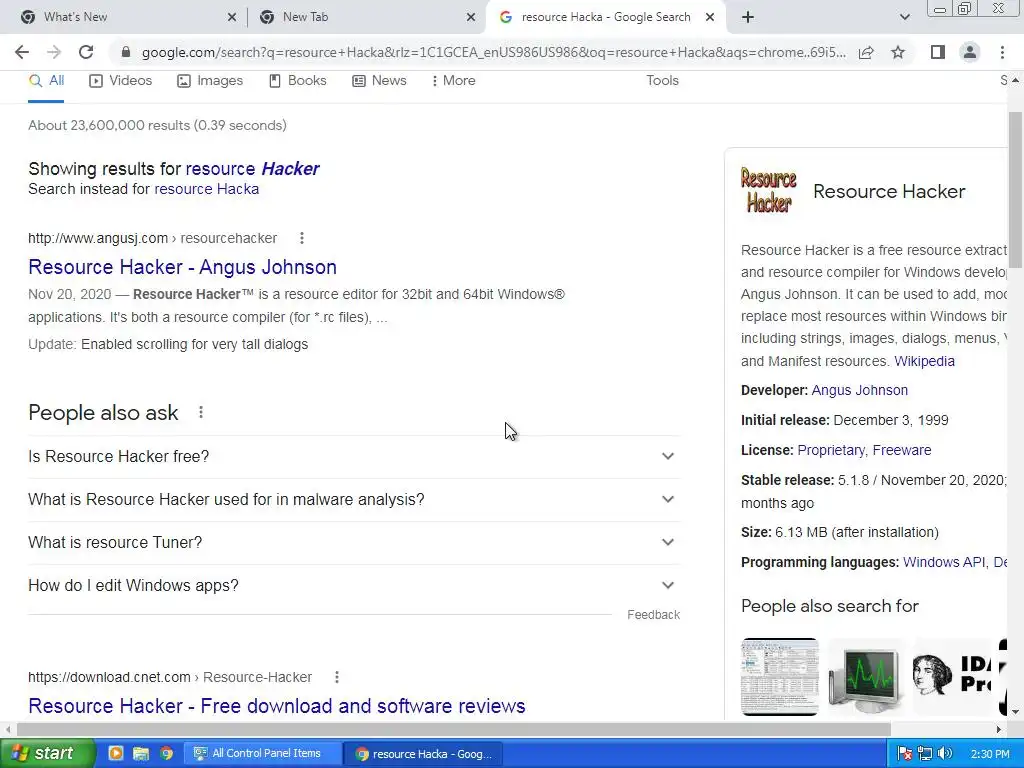This screenshot has height=768, width=1024.
Task: Click the network tray icon
Action: [x=924, y=754]
